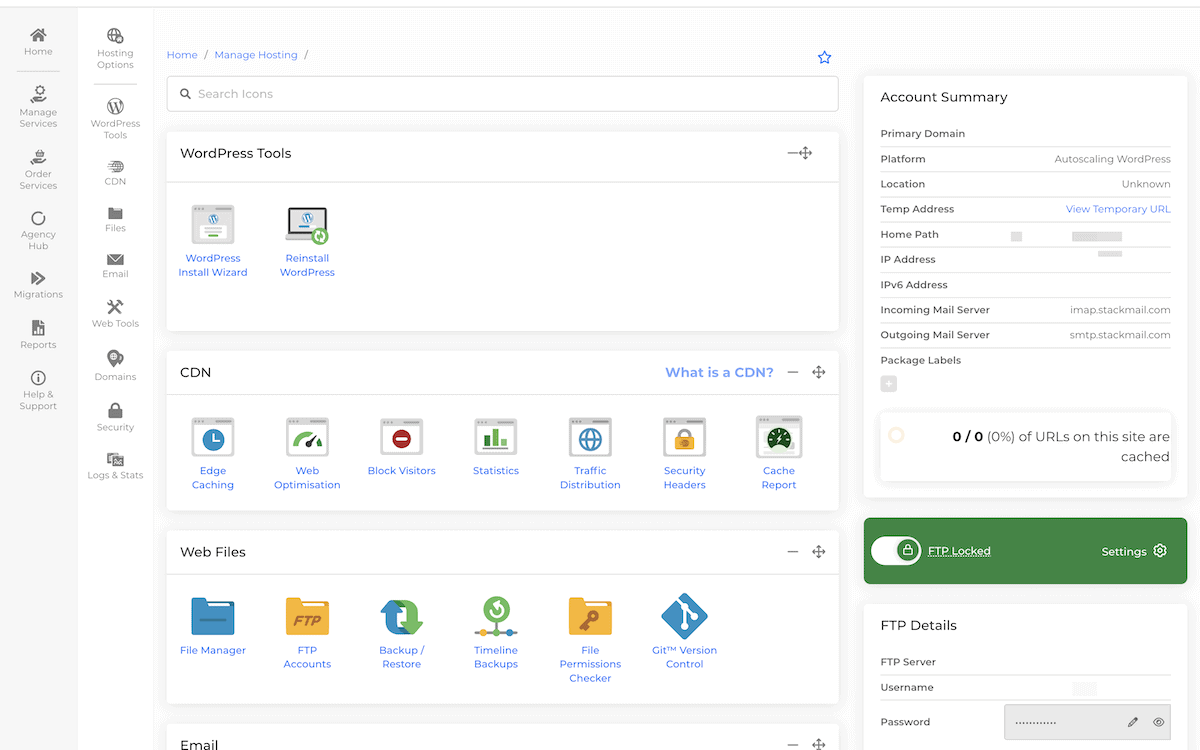Screen dimensions: 1200x750
Task: Collapse the CDN panel
Action: coord(793,372)
